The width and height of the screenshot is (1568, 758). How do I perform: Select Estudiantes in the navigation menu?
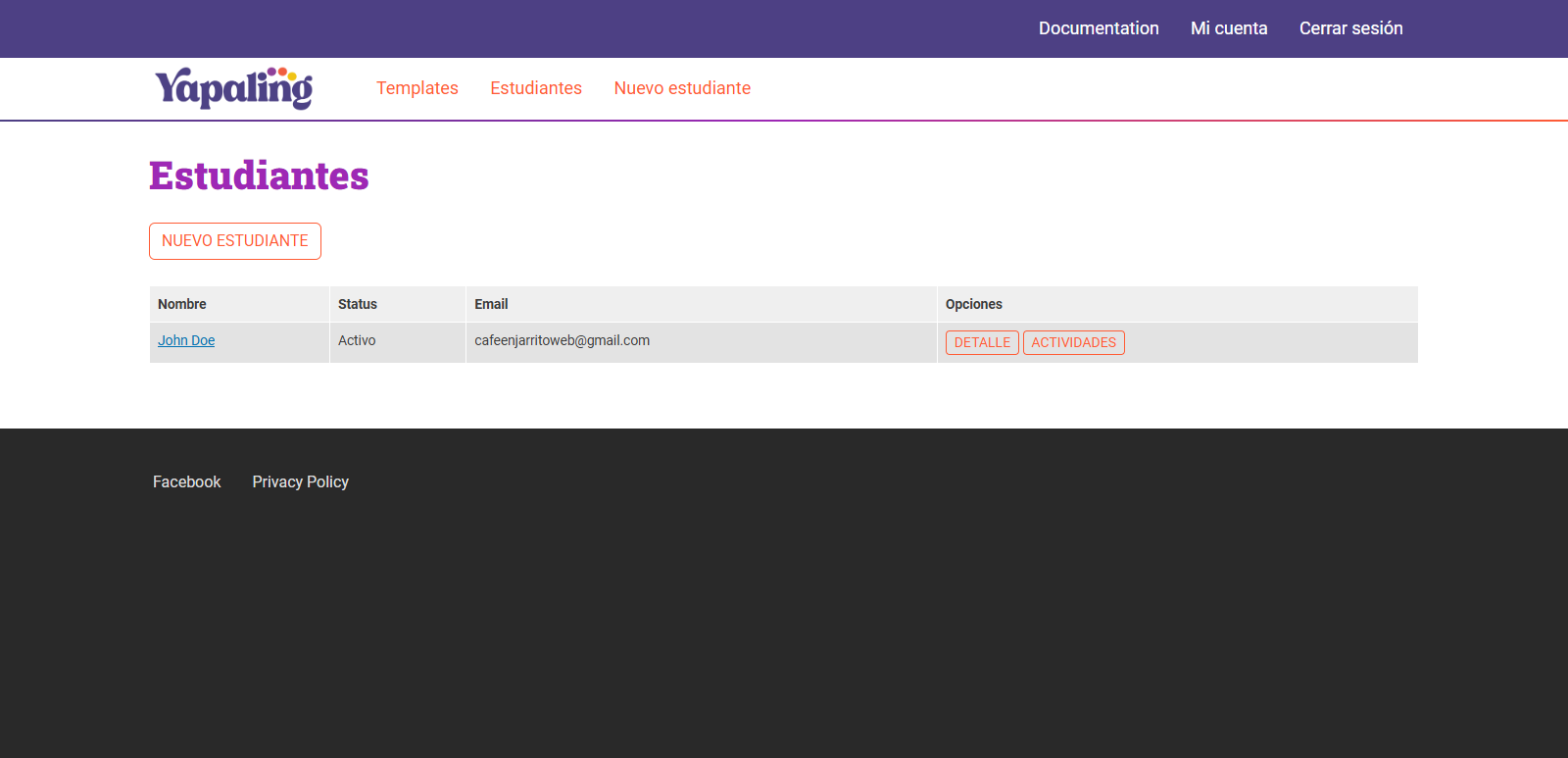click(x=536, y=88)
